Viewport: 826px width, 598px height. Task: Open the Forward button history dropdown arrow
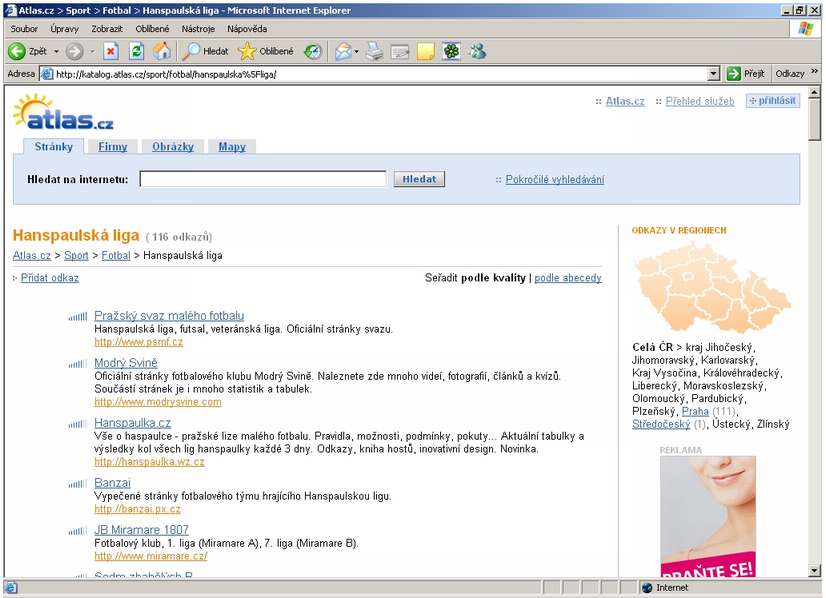(92, 51)
